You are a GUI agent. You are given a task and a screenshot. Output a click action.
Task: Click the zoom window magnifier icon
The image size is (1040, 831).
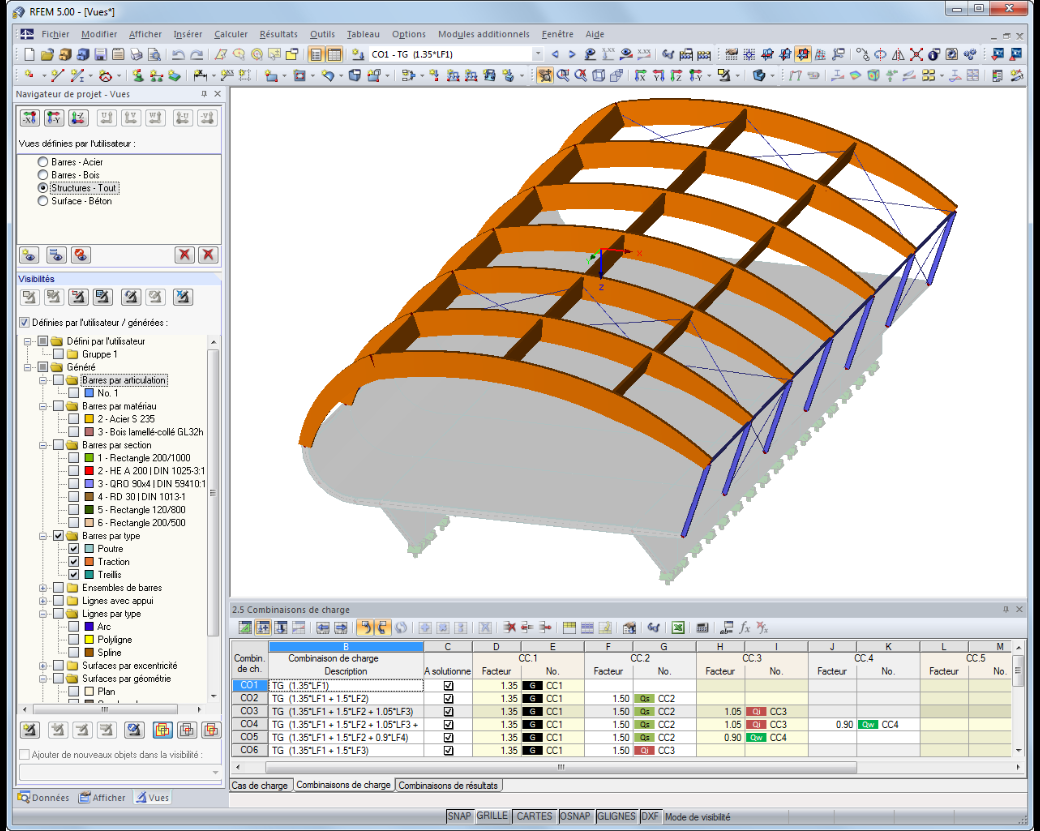562,76
